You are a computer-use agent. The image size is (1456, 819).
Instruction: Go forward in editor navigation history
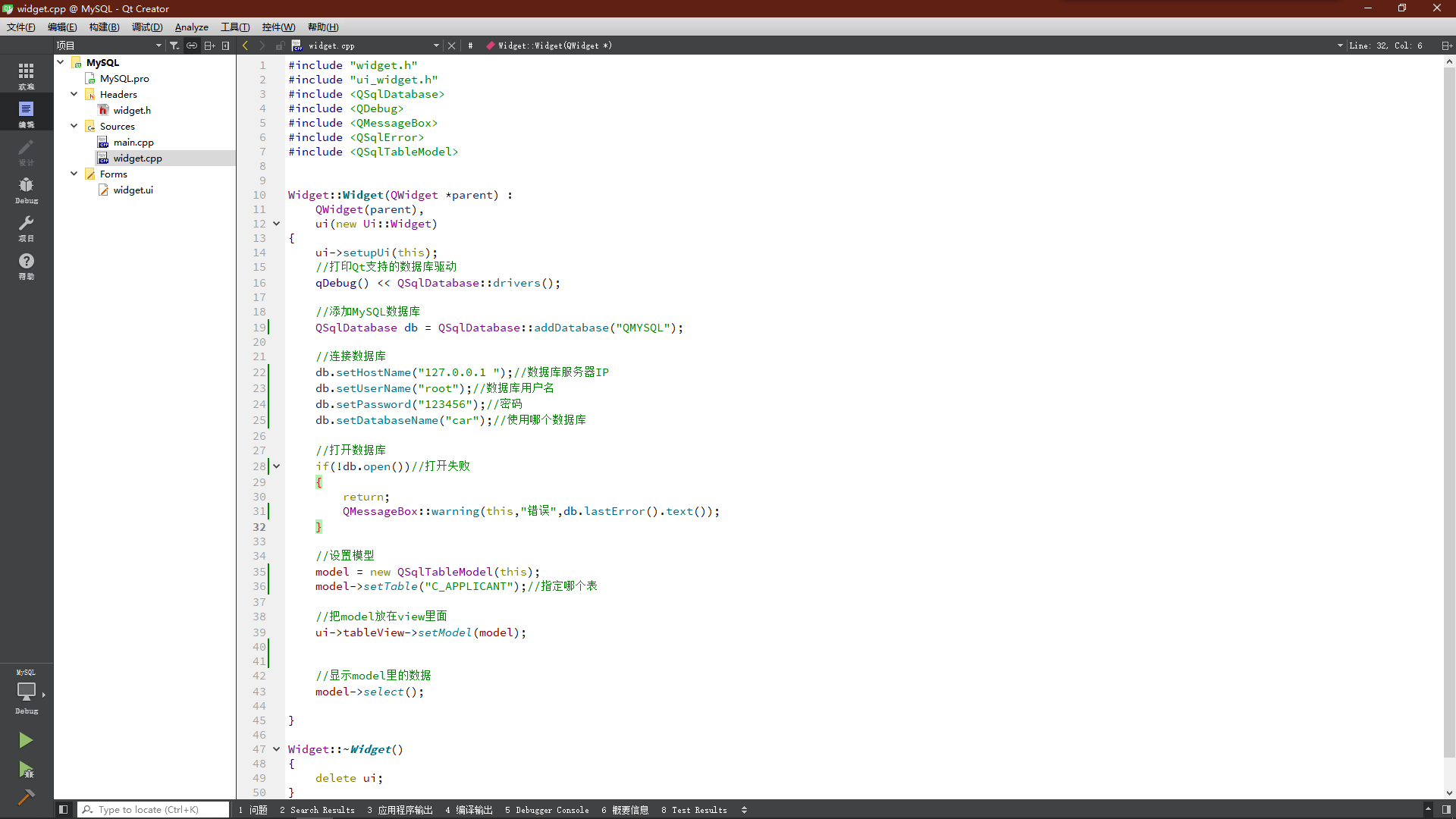click(262, 45)
